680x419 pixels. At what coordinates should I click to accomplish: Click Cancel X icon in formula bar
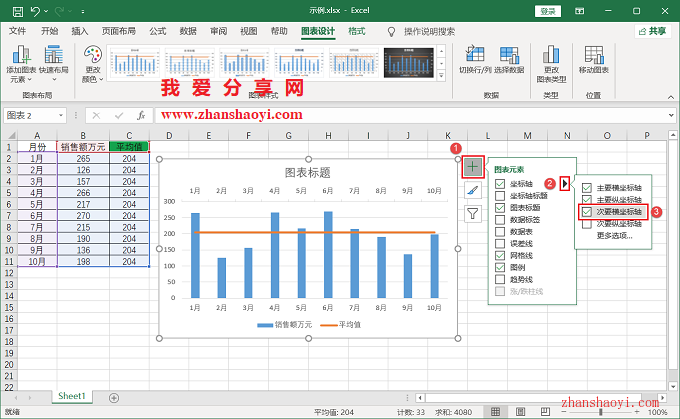click(x=96, y=115)
